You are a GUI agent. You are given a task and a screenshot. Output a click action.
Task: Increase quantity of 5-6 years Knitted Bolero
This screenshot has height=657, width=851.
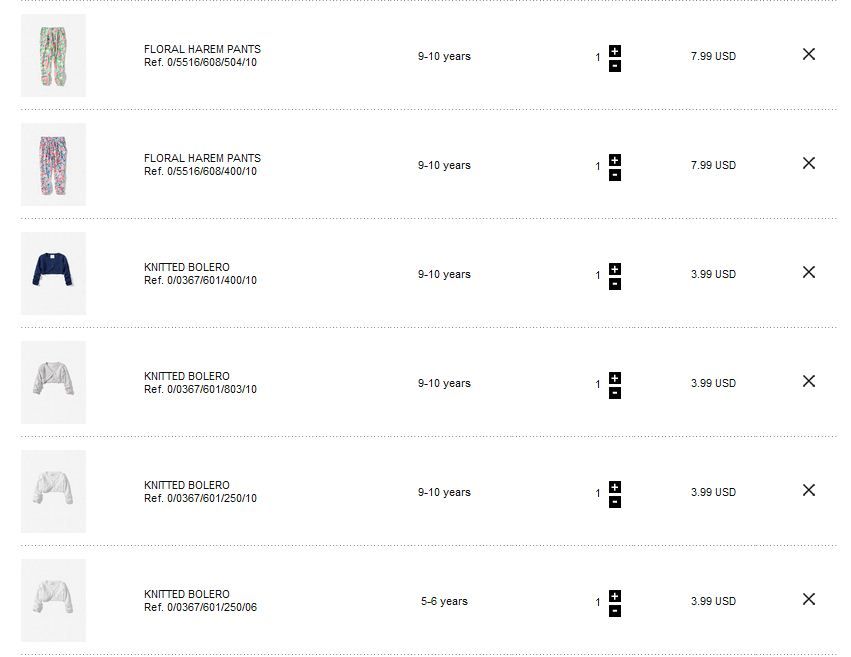615,595
